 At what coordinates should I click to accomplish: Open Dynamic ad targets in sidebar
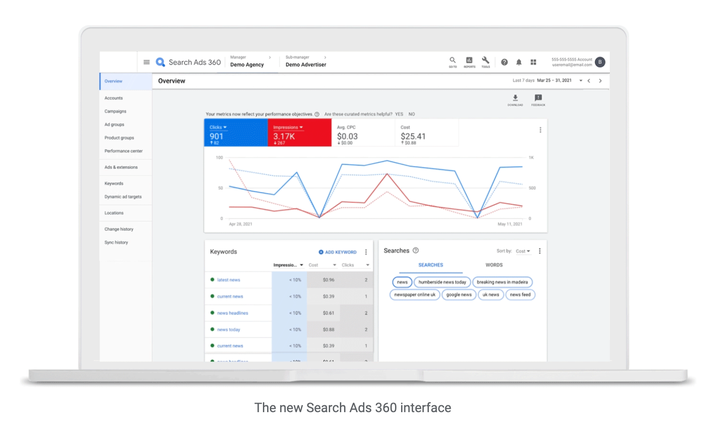123,197
